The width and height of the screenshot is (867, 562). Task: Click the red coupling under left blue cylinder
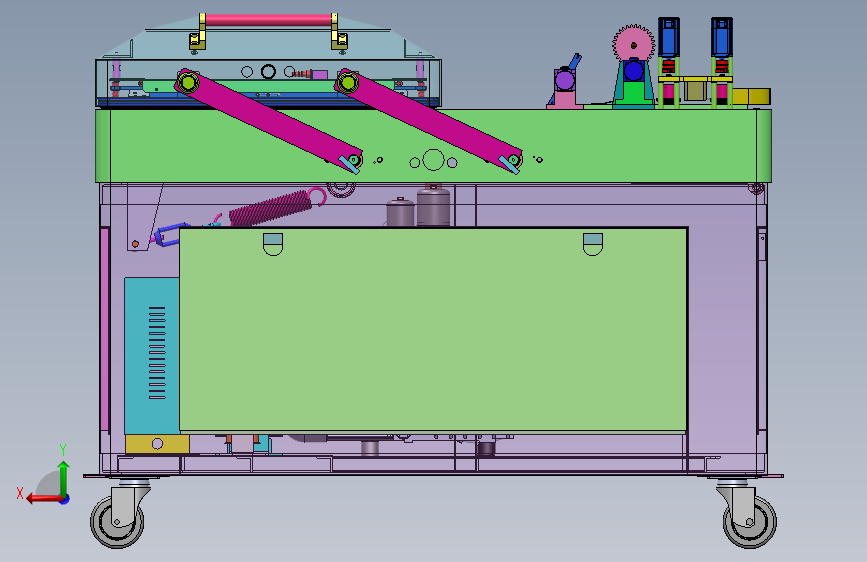pyautogui.click(x=668, y=67)
